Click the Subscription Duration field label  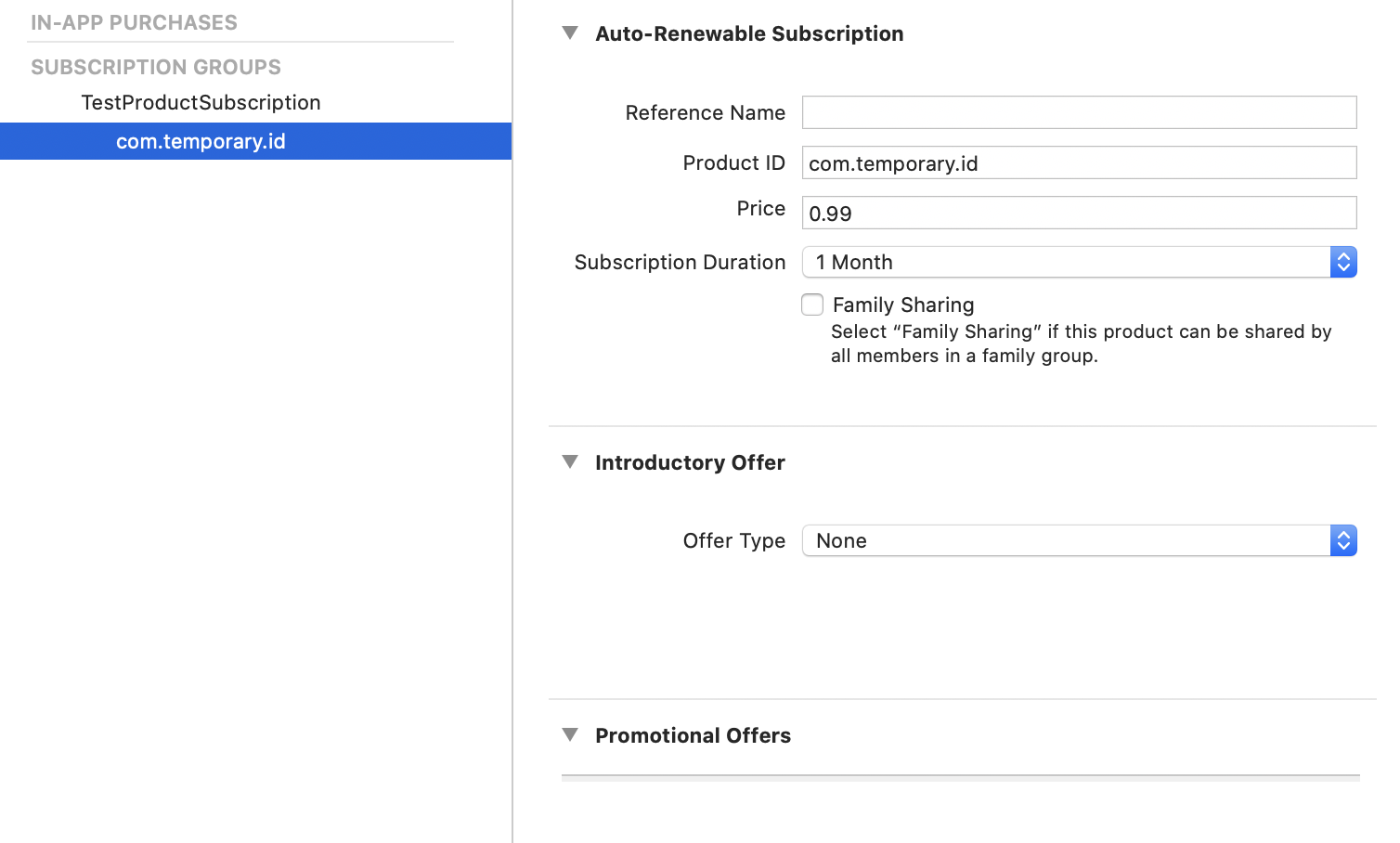click(680, 262)
